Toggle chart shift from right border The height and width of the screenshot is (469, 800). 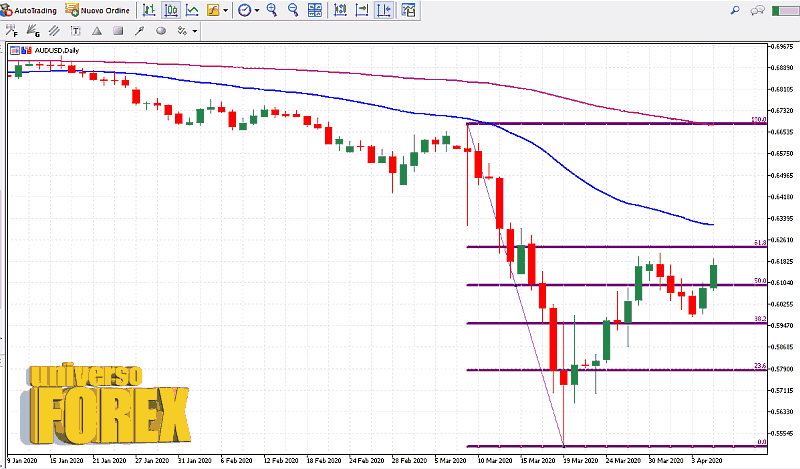pyautogui.click(x=384, y=10)
